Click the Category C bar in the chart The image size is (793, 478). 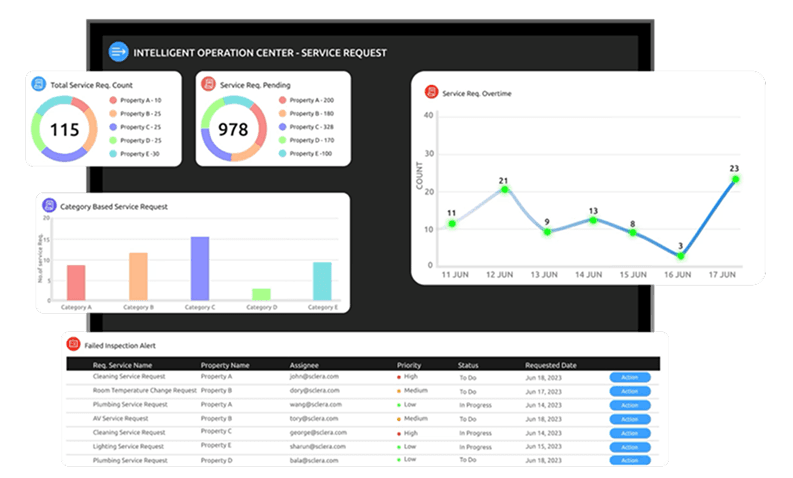click(199, 267)
